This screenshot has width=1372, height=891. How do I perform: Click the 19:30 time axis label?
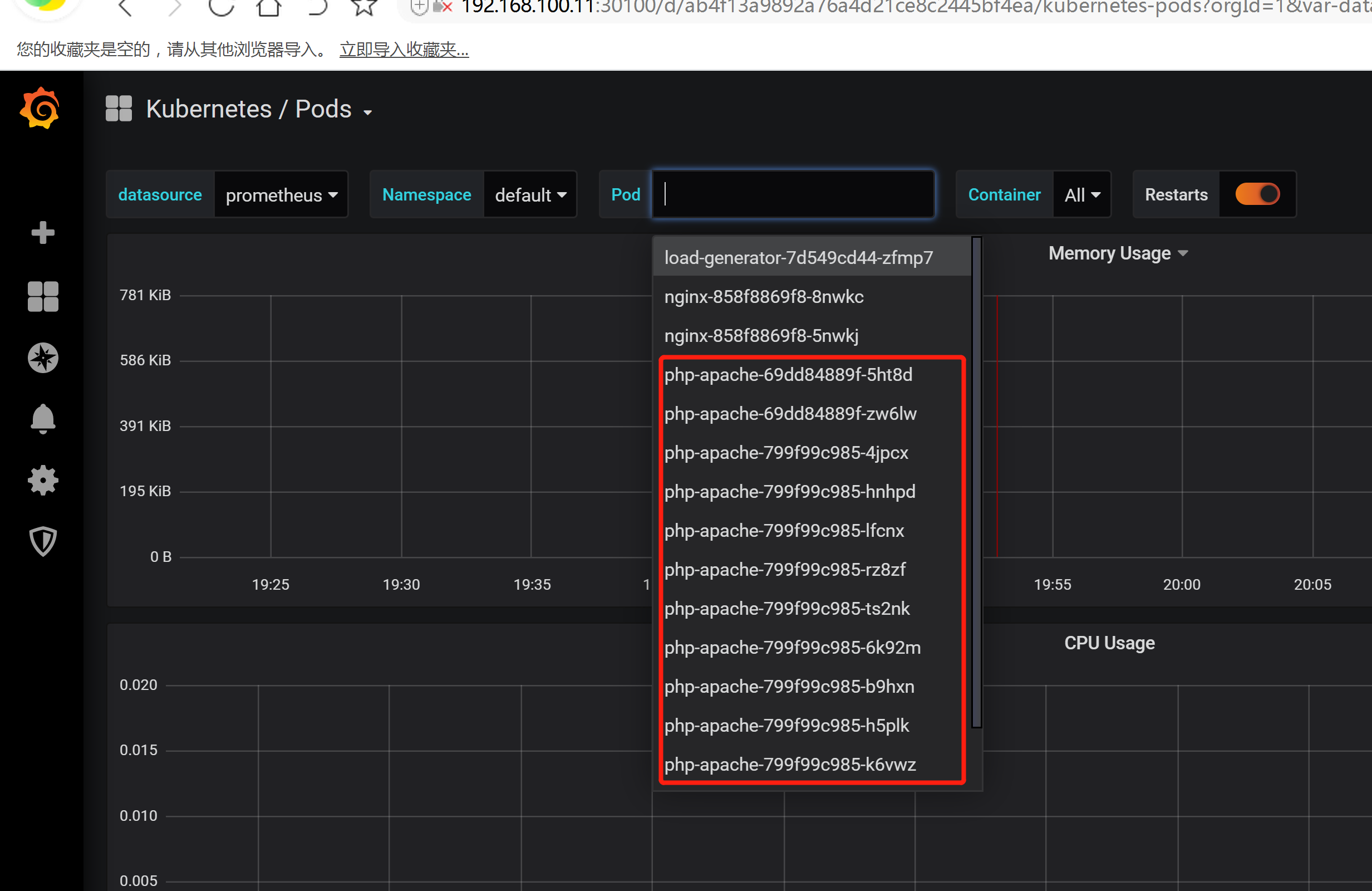(401, 584)
